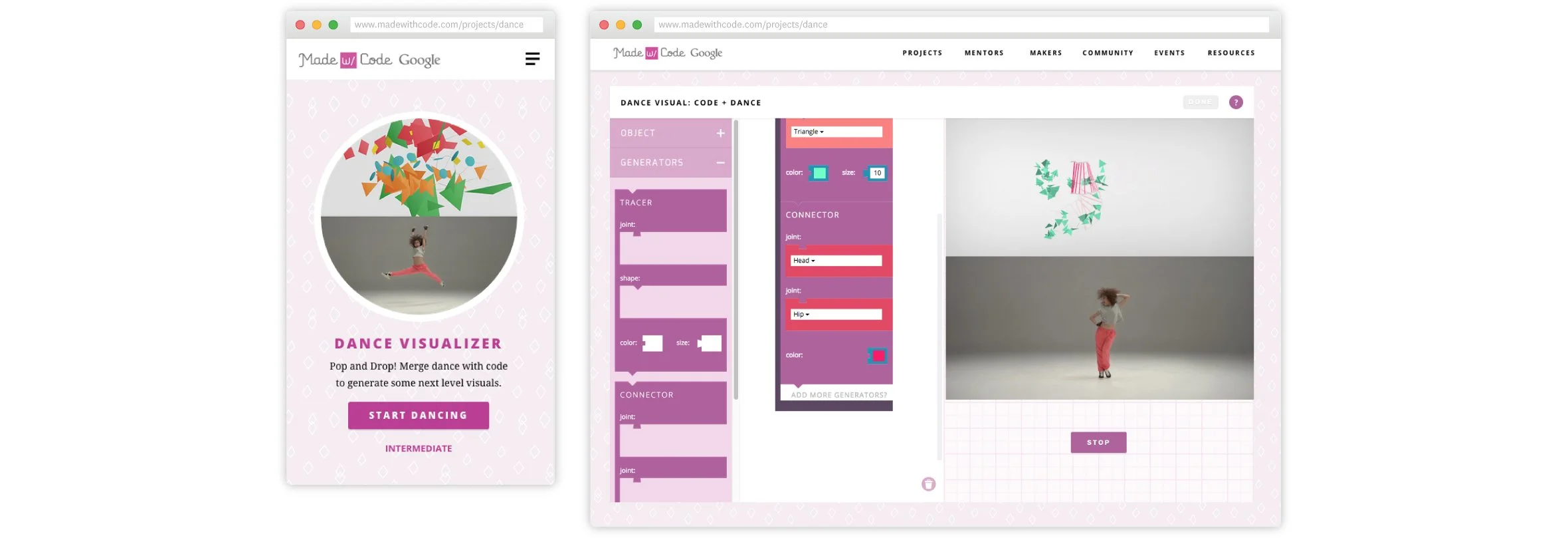Click the circular dance visualizer image
1568x538 pixels.
coord(419,216)
